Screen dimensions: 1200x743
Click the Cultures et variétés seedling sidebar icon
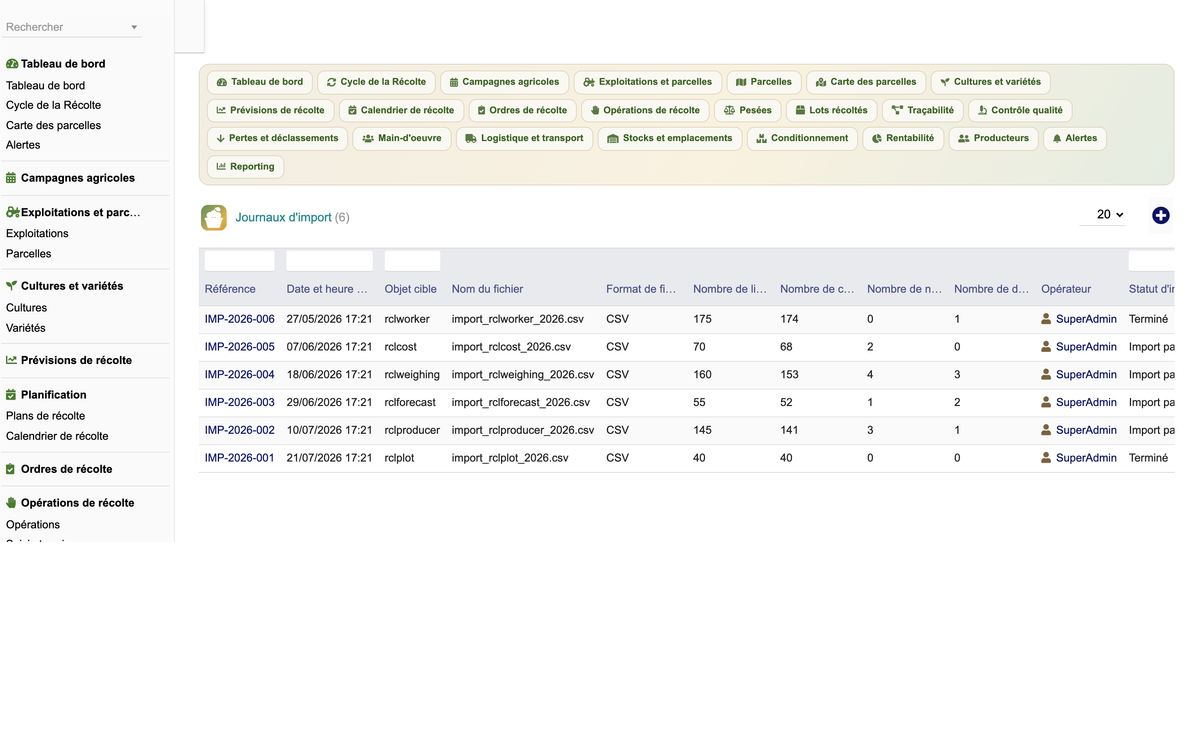tap(12, 286)
